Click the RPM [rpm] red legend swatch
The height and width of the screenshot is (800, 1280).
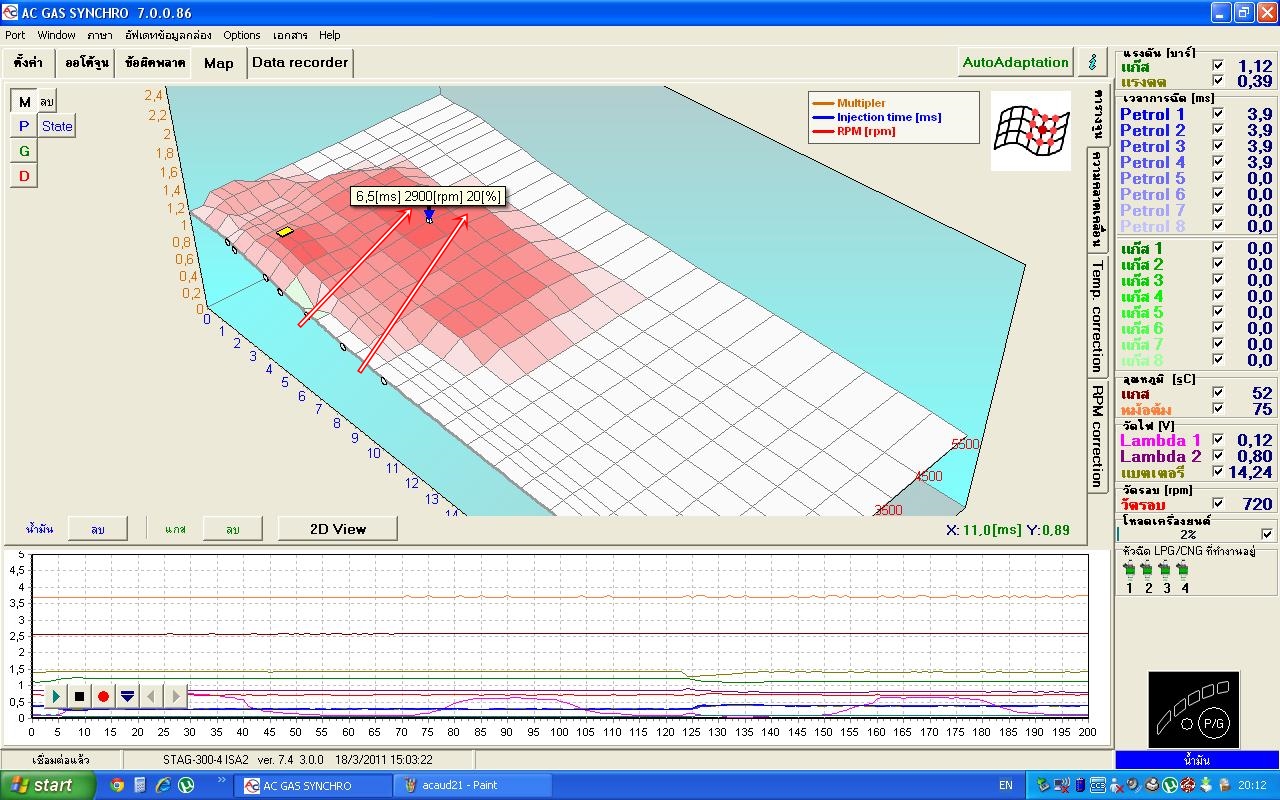(824, 131)
